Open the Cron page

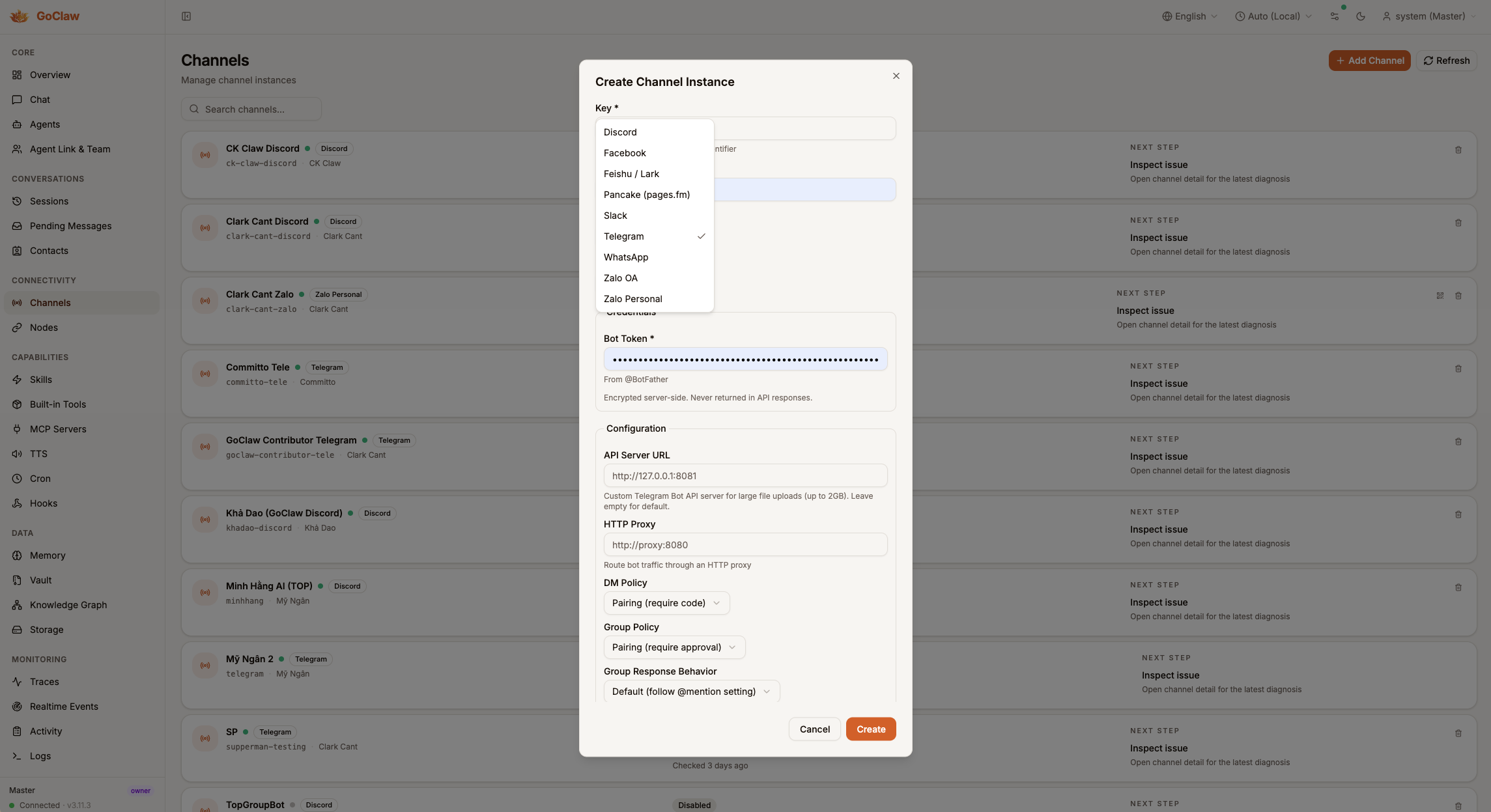82,479
